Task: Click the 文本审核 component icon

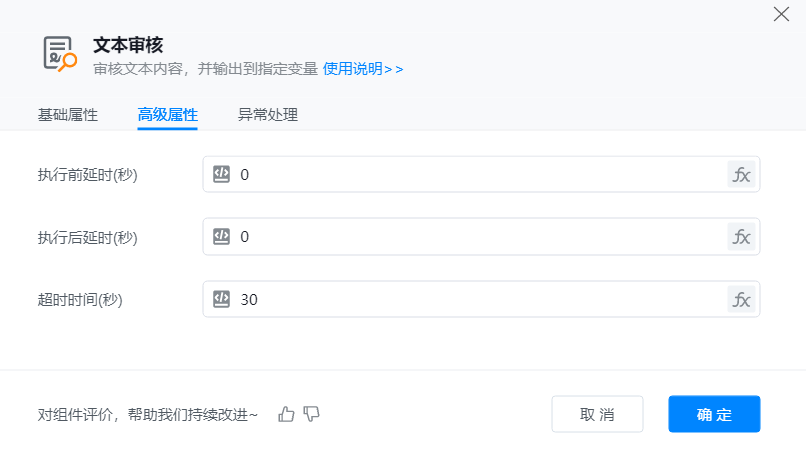Action: click(59, 54)
